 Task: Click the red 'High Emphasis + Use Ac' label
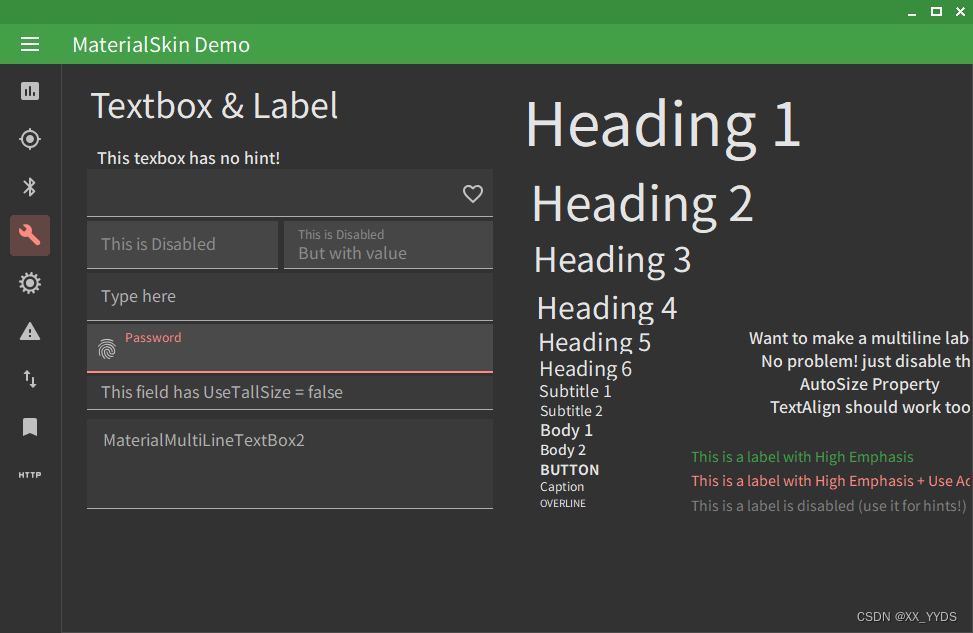tap(830, 482)
